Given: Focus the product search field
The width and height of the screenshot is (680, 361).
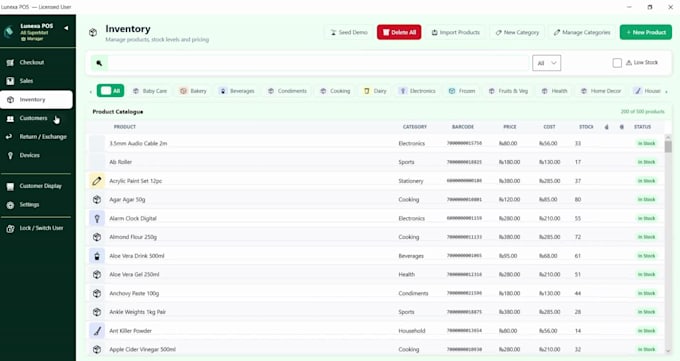Looking at the screenshot, I should coord(318,63).
